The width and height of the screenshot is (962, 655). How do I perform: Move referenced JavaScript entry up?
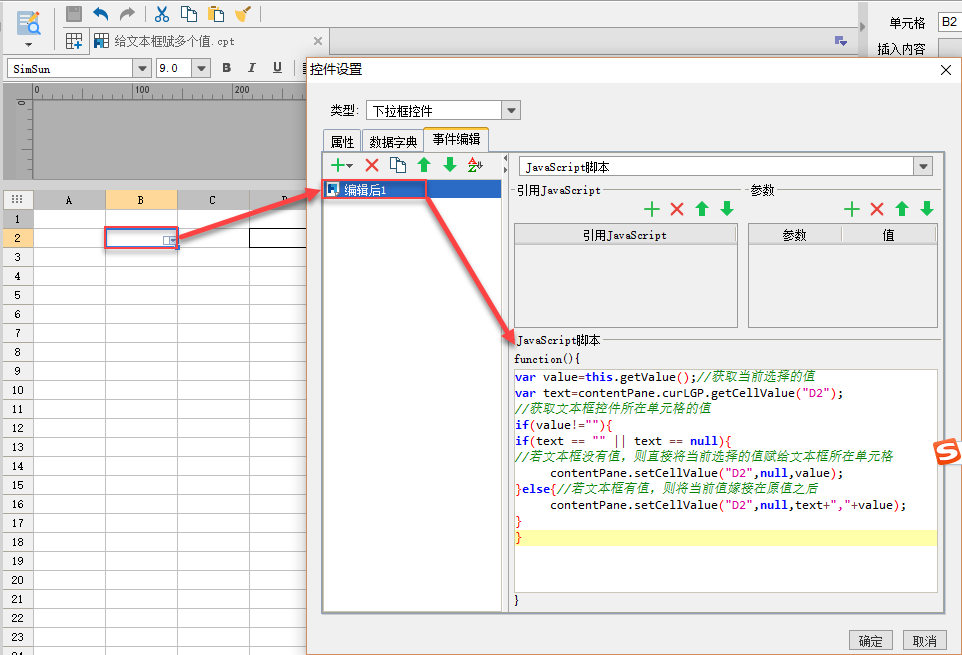pyautogui.click(x=702, y=209)
